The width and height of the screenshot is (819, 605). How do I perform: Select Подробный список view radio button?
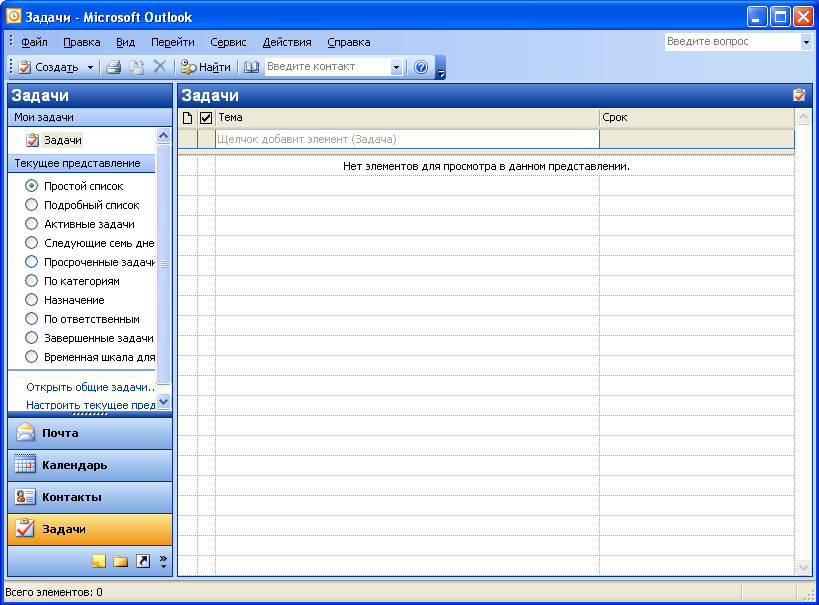coord(31,205)
